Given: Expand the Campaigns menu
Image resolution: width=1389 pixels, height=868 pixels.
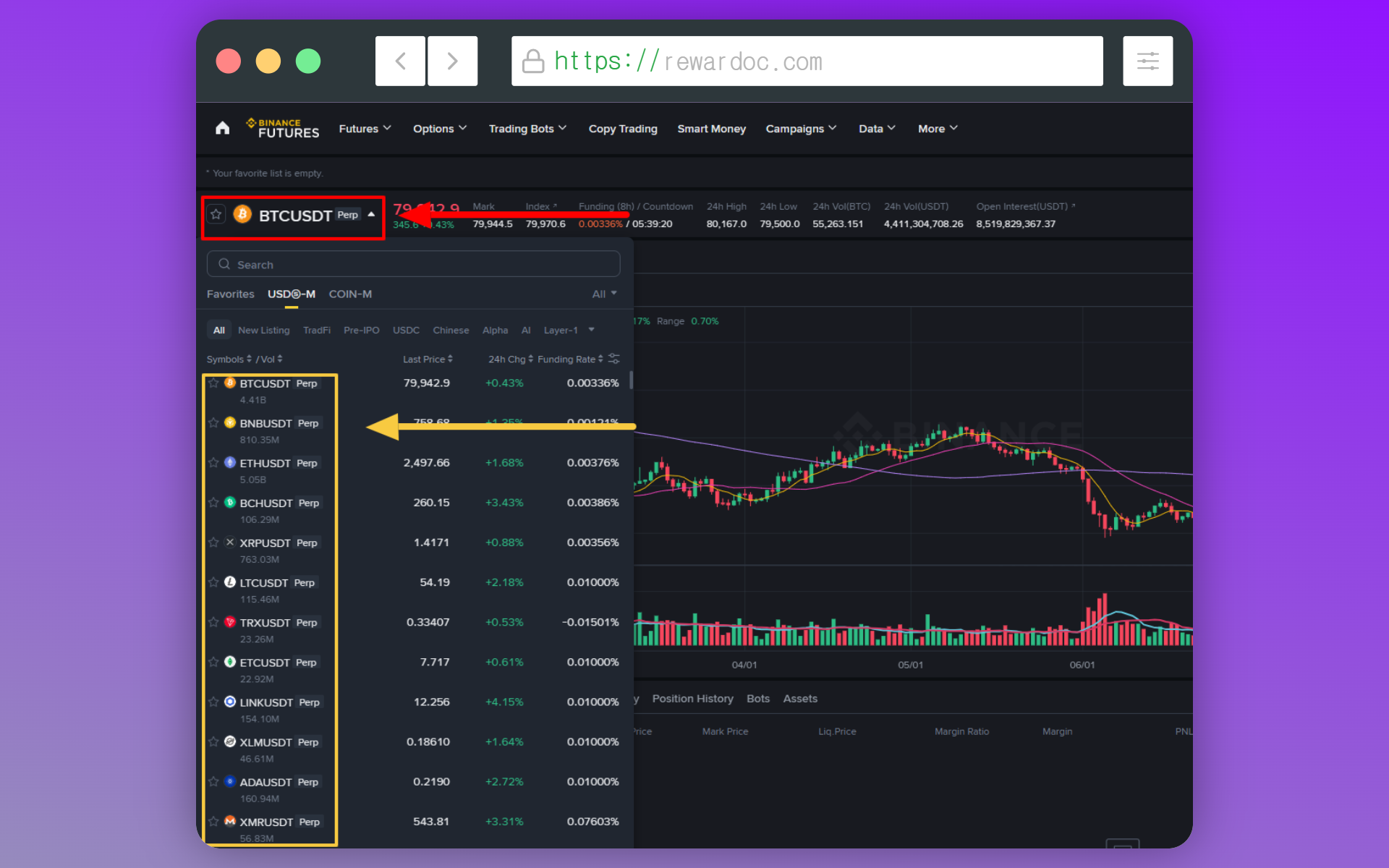Looking at the screenshot, I should tap(801, 129).
